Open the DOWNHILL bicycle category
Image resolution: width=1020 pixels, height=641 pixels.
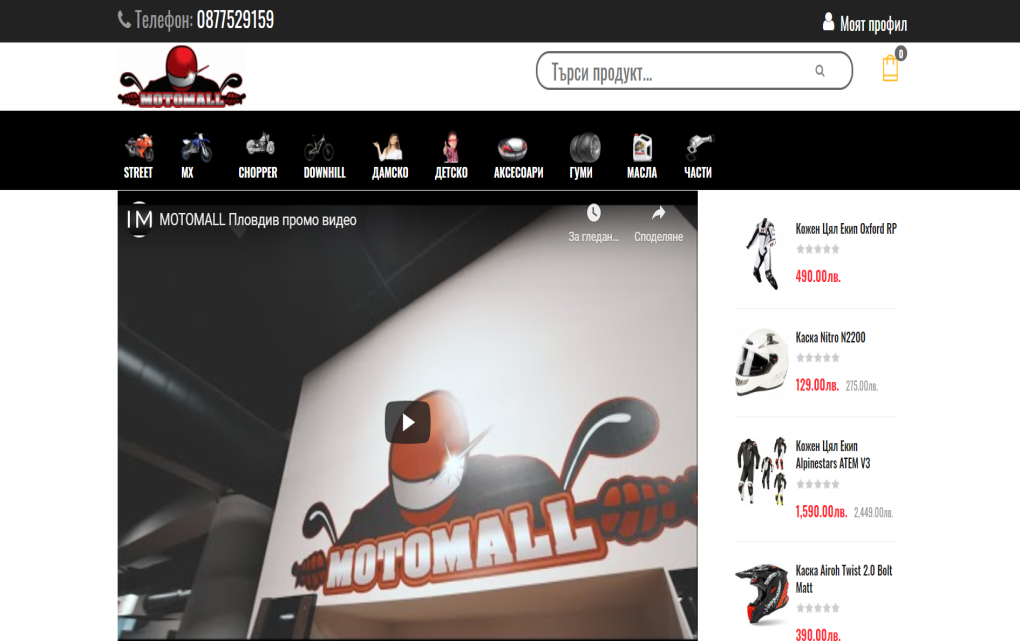click(324, 156)
